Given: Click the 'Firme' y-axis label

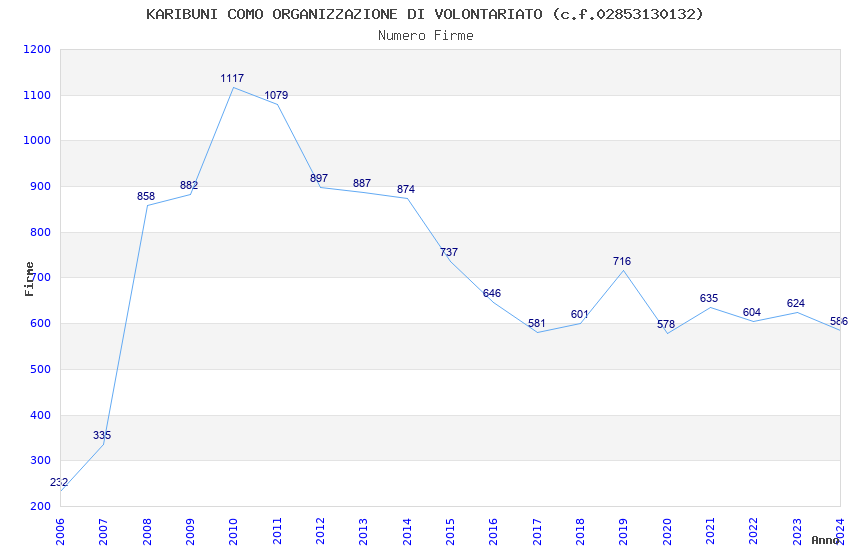Looking at the screenshot, I should (x=29, y=279).
